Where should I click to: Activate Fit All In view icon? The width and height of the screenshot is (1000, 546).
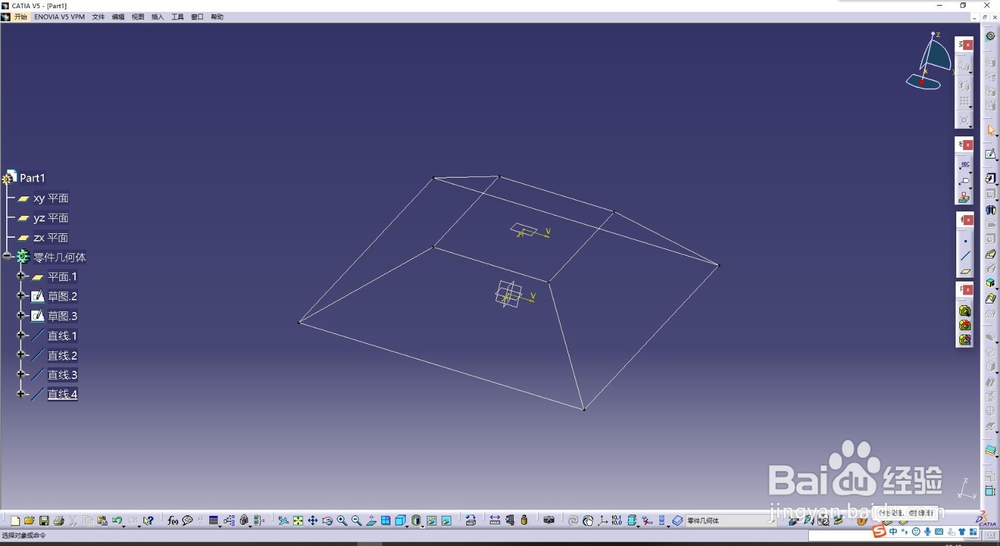point(298,520)
